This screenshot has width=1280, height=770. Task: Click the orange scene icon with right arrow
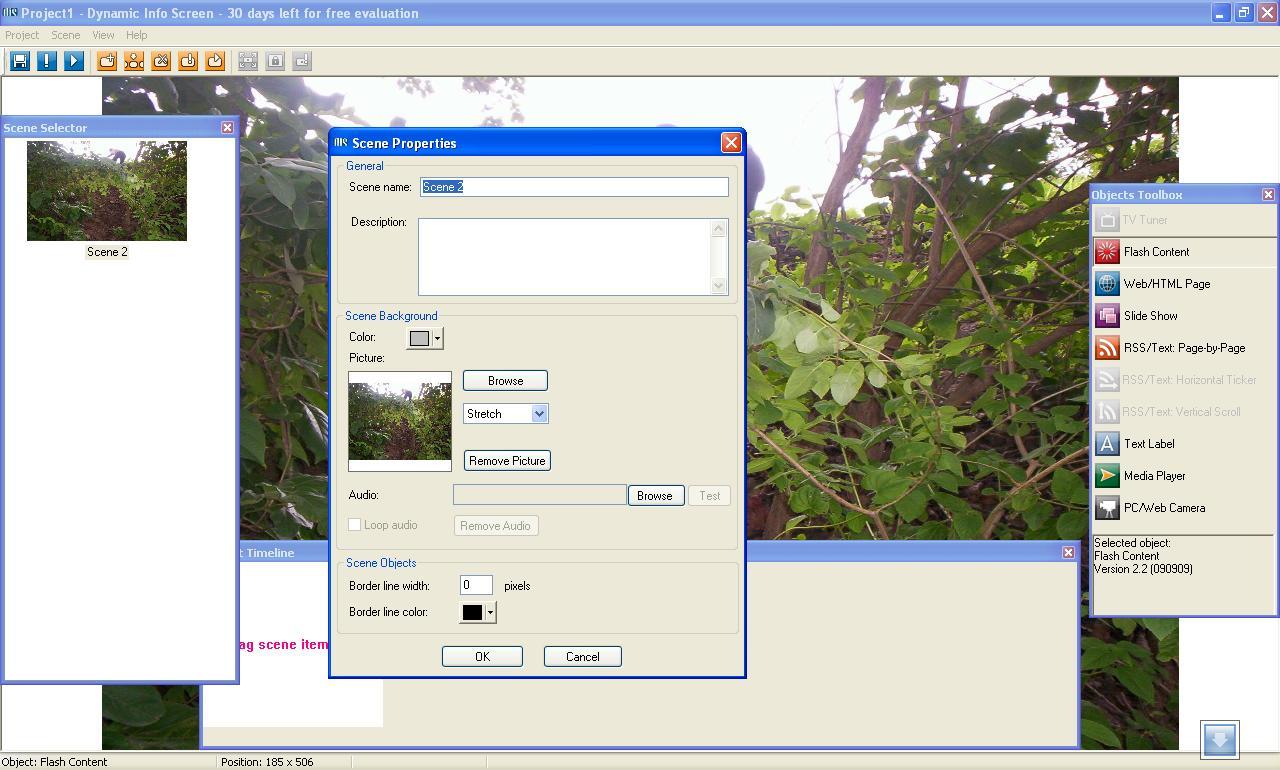coord(215,61)
